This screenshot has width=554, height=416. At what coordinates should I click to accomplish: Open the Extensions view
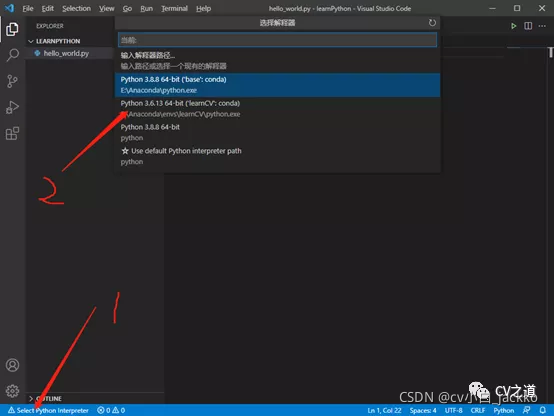(12, 134)
